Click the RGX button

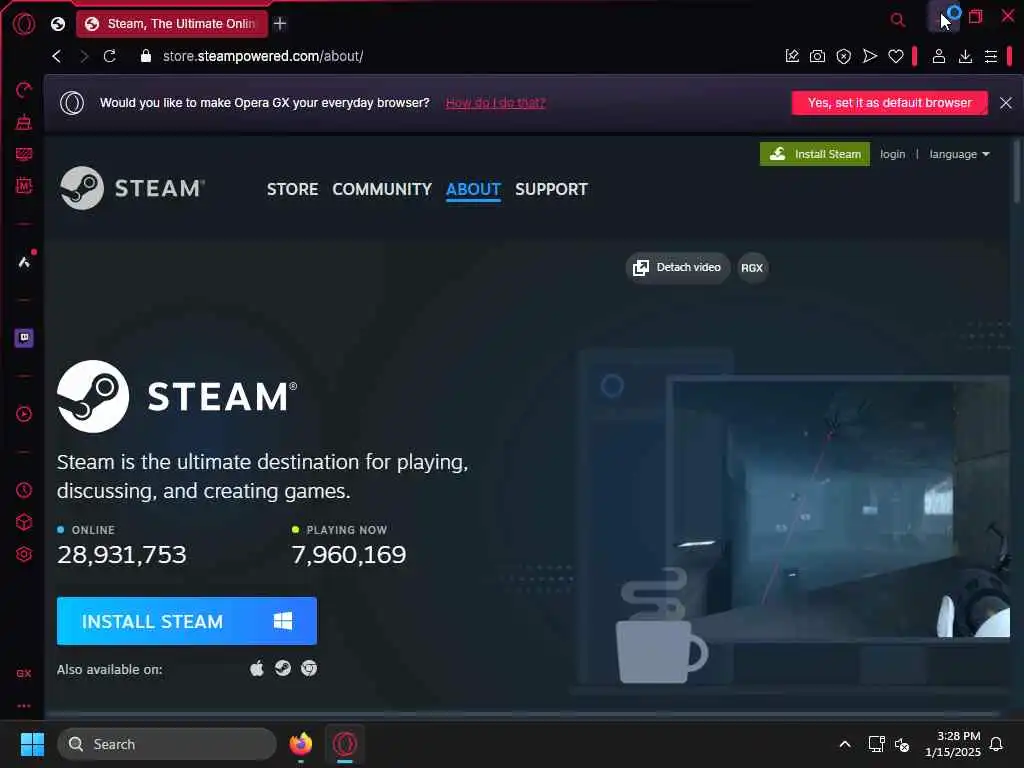coord(752,268)
